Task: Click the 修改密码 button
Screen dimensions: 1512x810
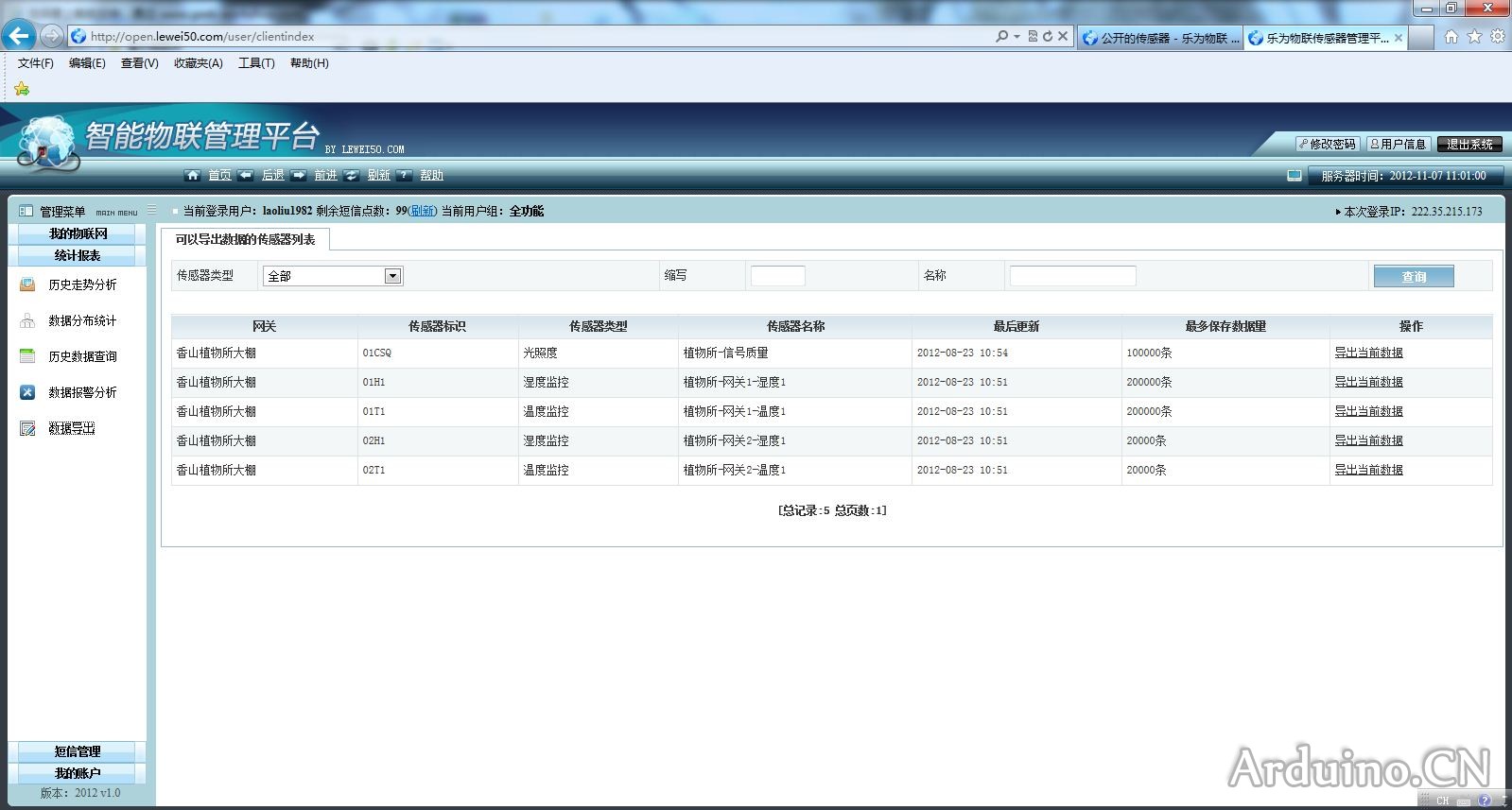Action: click(x=1328, y=145)
